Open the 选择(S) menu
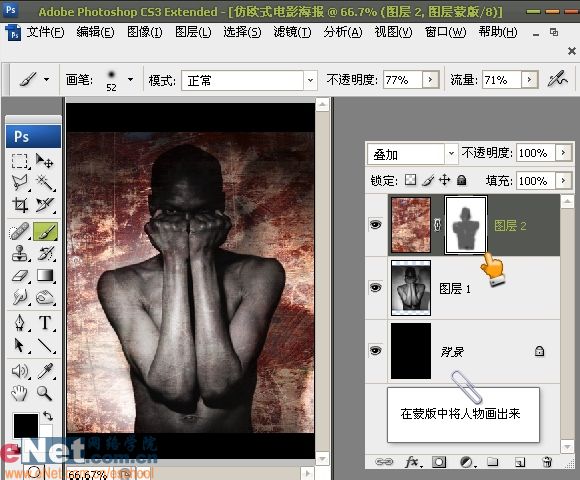Image resolution: width=580 pixels, height=480 pixels. click(242, 32)
